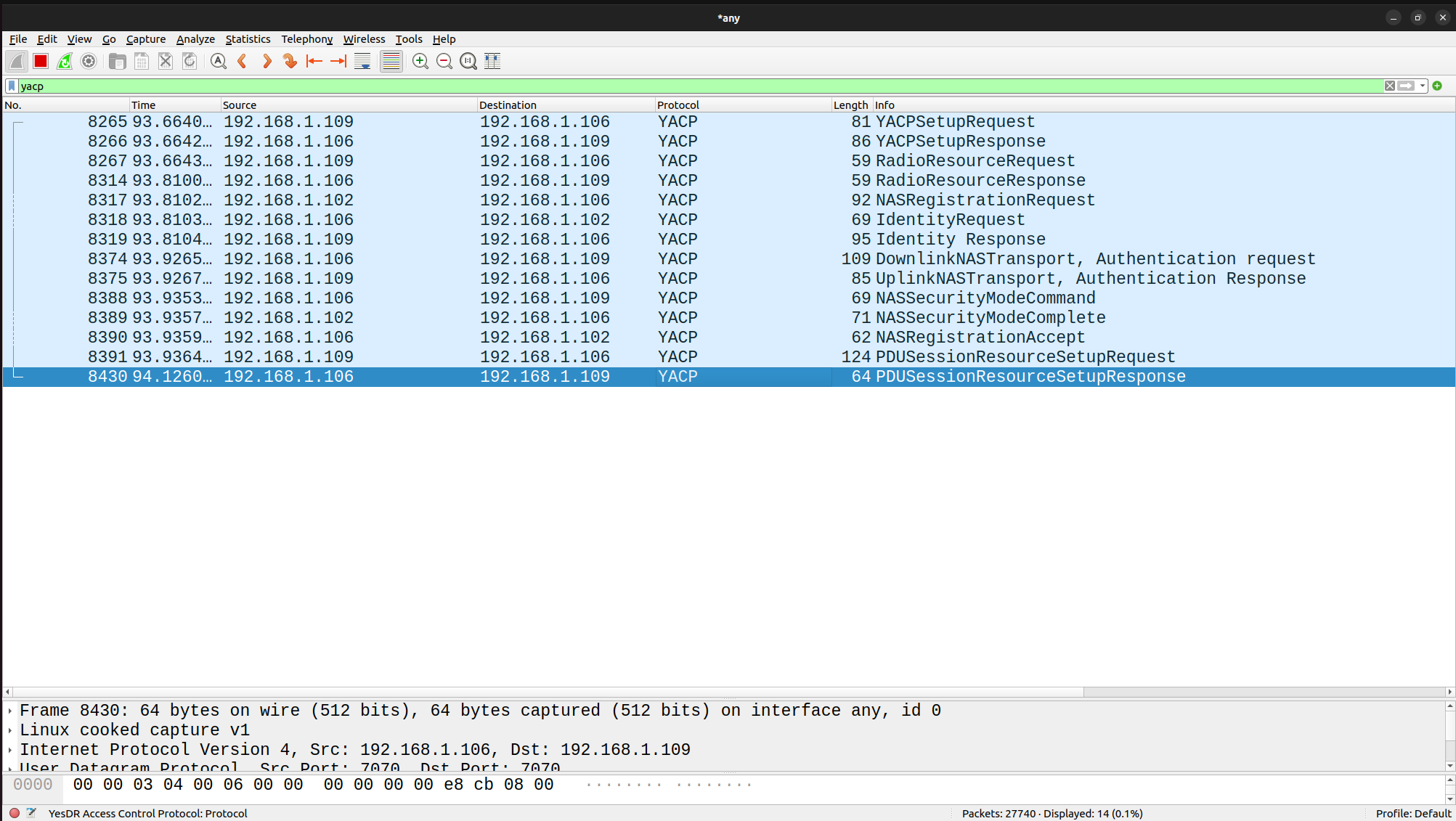Select packet 8317 NASRegistrationRequest
Viewport: 1456px width, 821px height.
coord(729,200)
